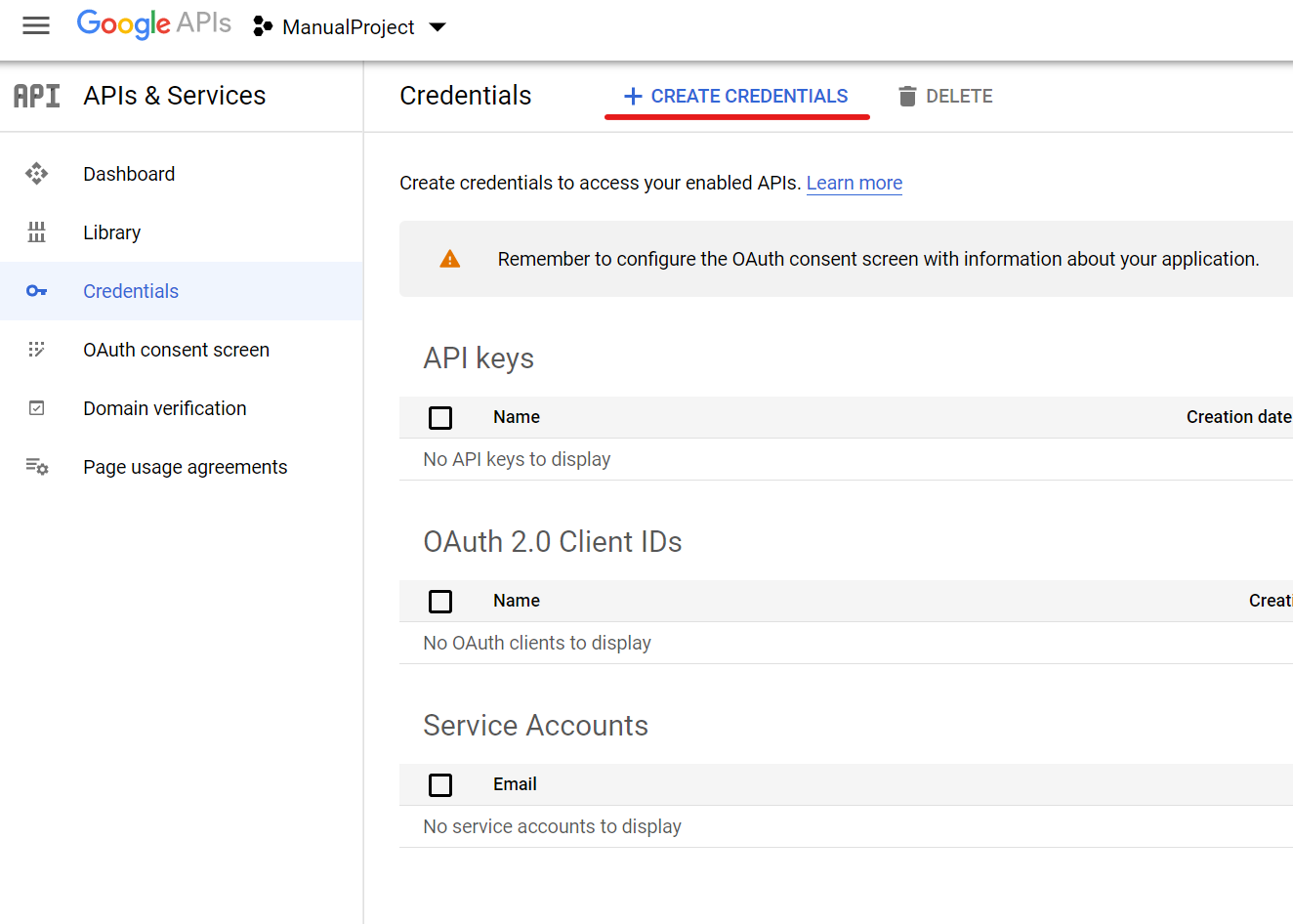Select the Dashboard compass icon

coord(36,173)
